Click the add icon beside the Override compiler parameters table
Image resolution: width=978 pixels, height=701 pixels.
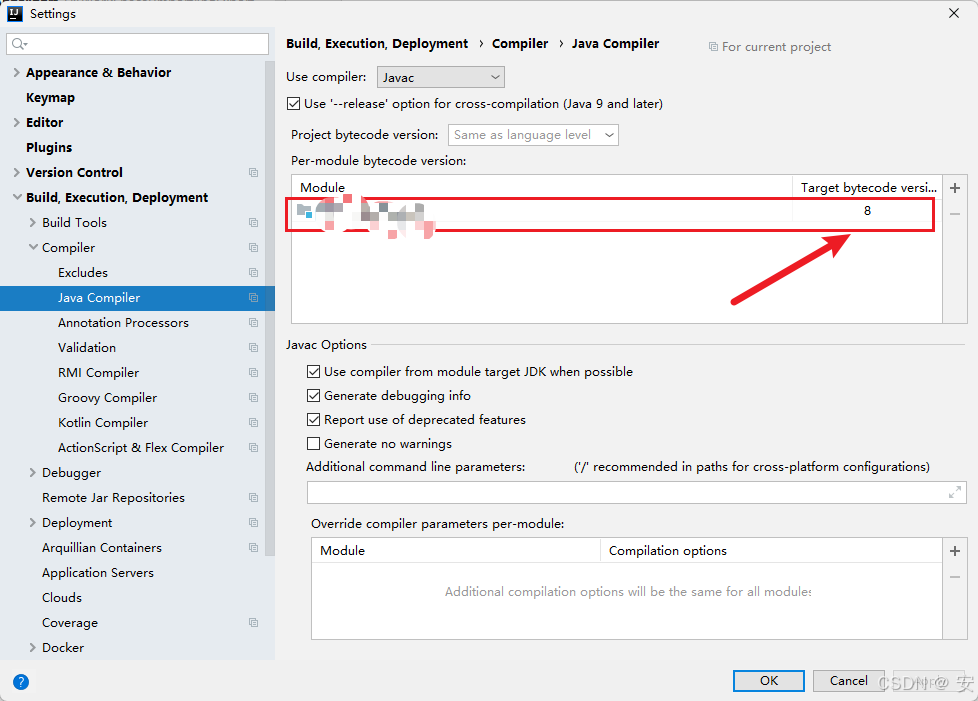pyautogui.click(x=954, y=550)
